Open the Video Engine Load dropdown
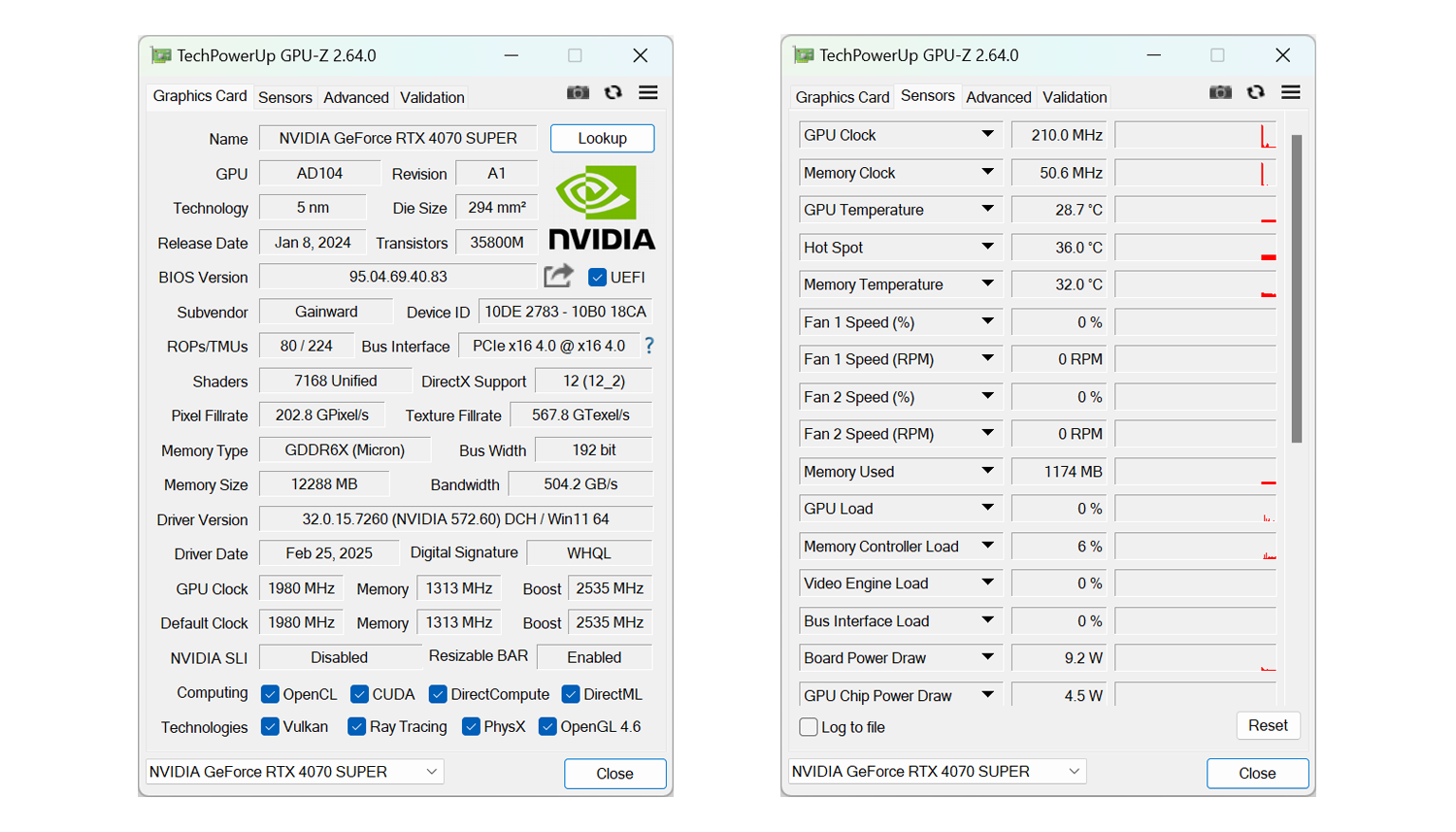The width and height of the screenshot is (1456, 832). click(x=987, y=583)
